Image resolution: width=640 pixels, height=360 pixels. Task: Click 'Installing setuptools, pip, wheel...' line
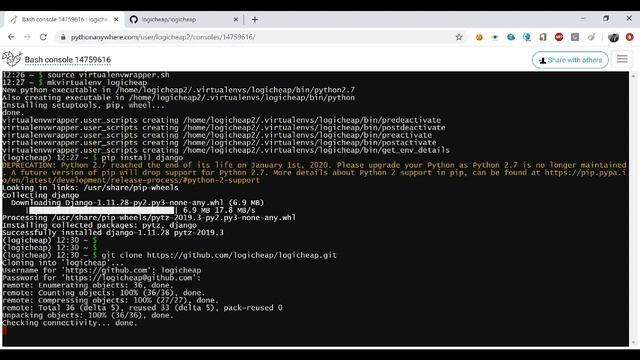[83, 105]
